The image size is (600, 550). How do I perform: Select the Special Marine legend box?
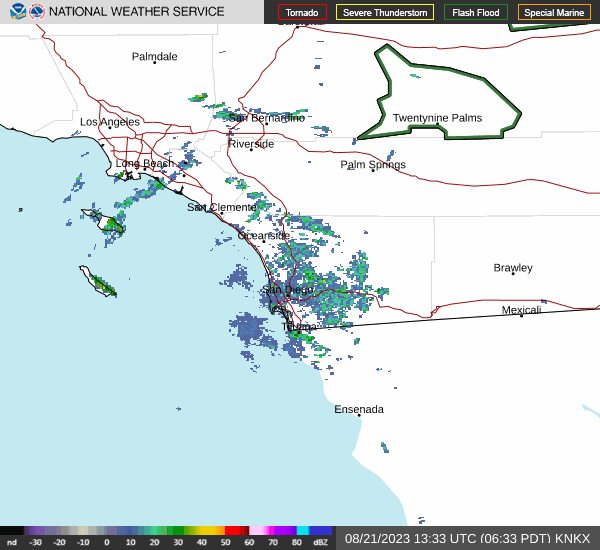(x=554, y=13)
